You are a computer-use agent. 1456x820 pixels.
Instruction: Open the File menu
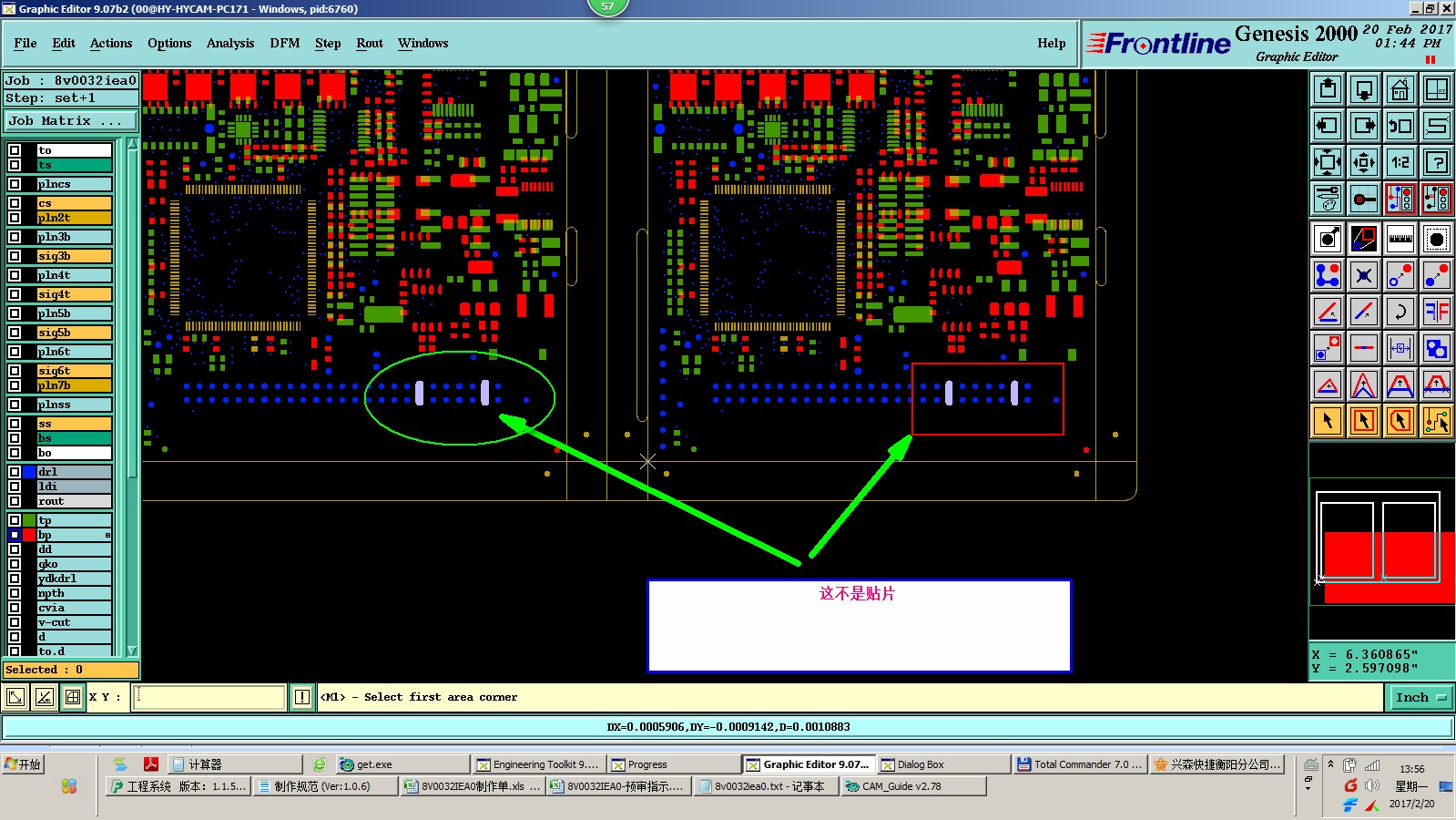pyautogui.click(x=25, y=43)
